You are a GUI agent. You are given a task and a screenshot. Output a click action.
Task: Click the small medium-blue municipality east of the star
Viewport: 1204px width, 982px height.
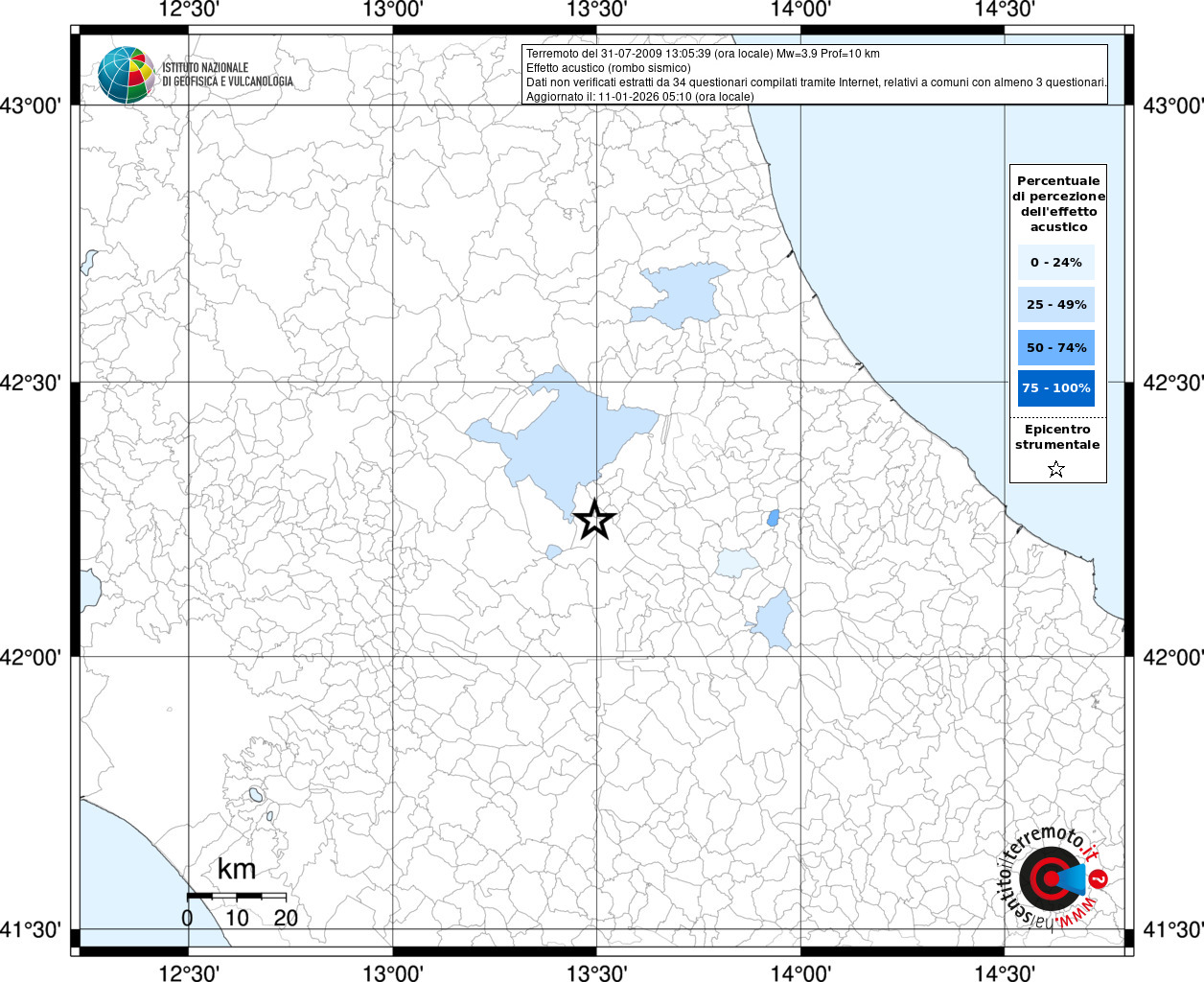[773, 518]
